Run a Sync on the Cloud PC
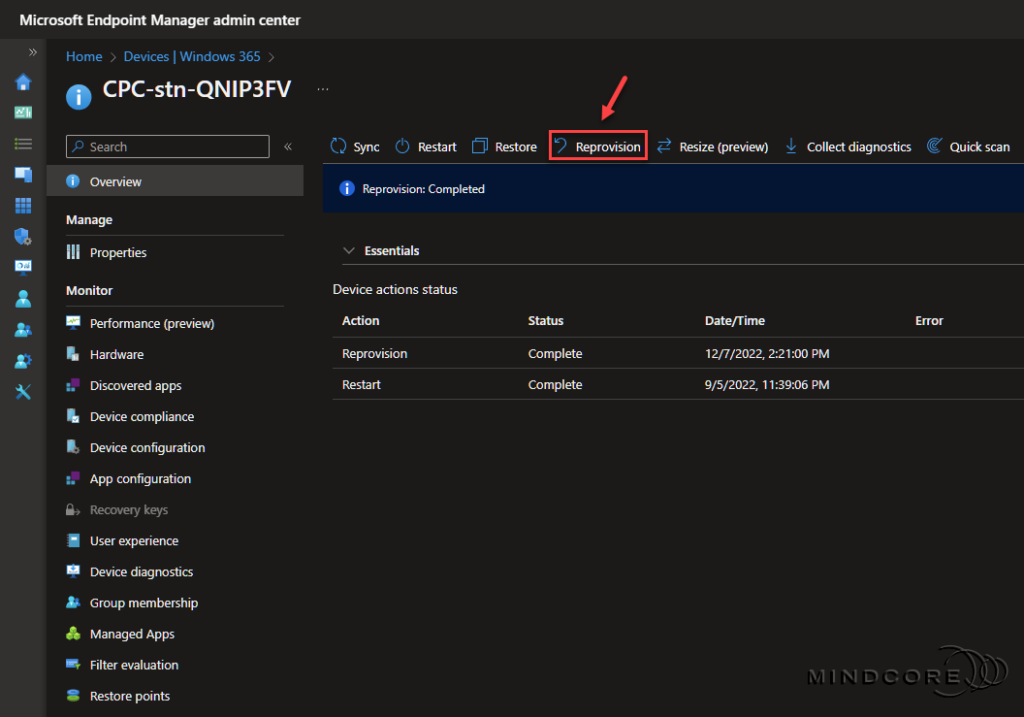Screen dimensions: 1024x717 click(x=355, y=146)
